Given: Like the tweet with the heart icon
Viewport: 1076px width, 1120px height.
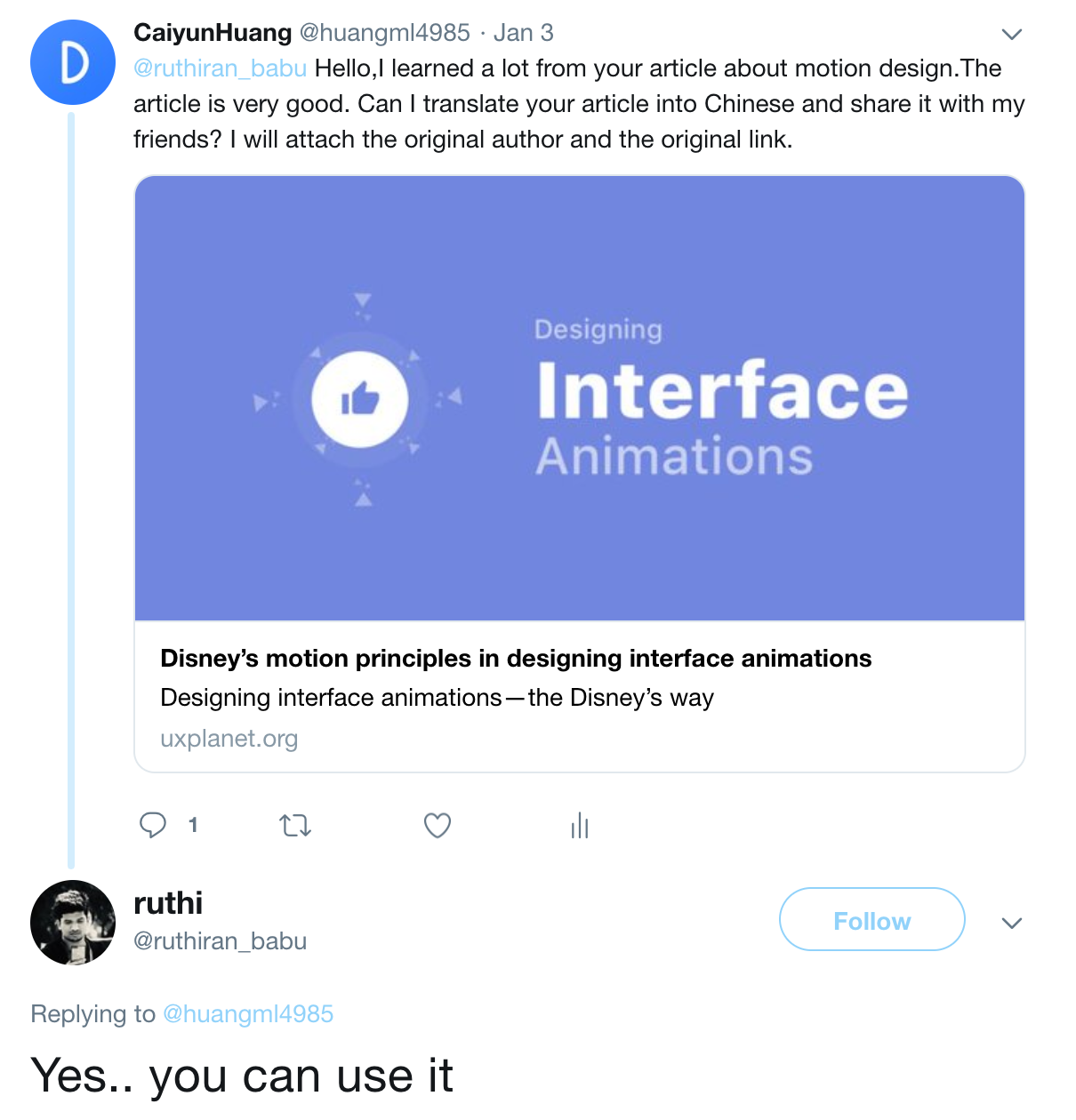Looking at the screenshot, I should (x=438, y=826).
